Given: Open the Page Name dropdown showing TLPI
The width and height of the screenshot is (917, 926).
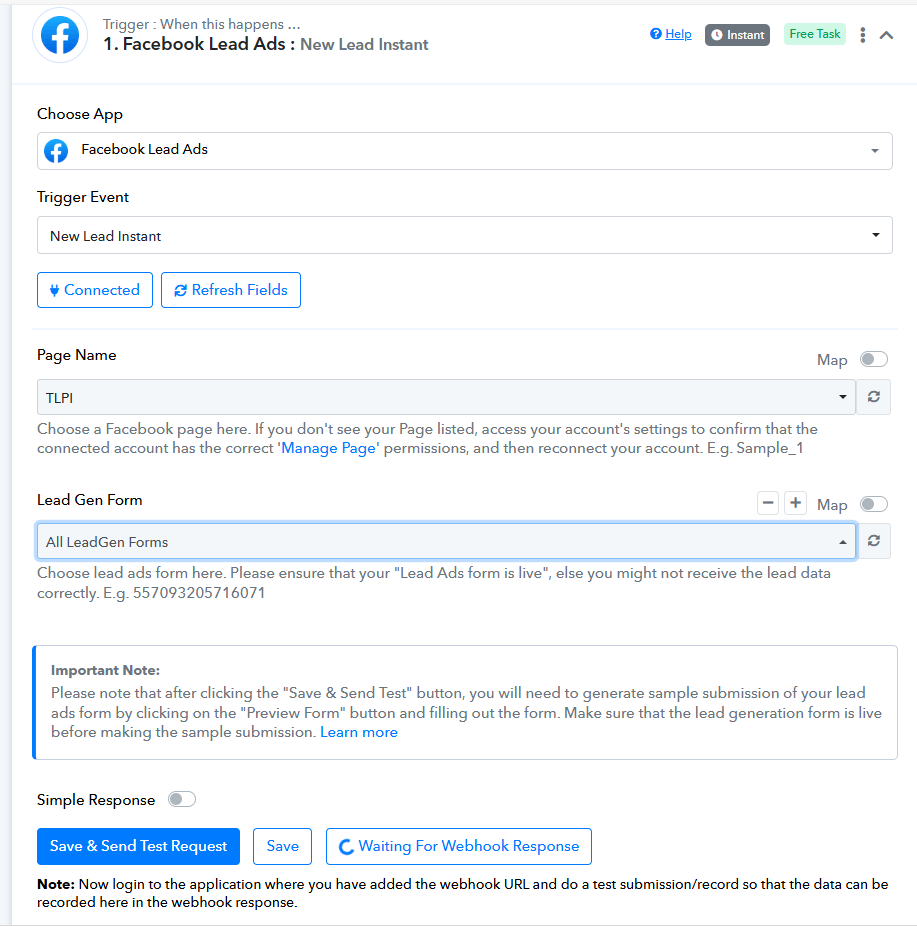Looking at the screenshot, I should [x=446, y=397].
